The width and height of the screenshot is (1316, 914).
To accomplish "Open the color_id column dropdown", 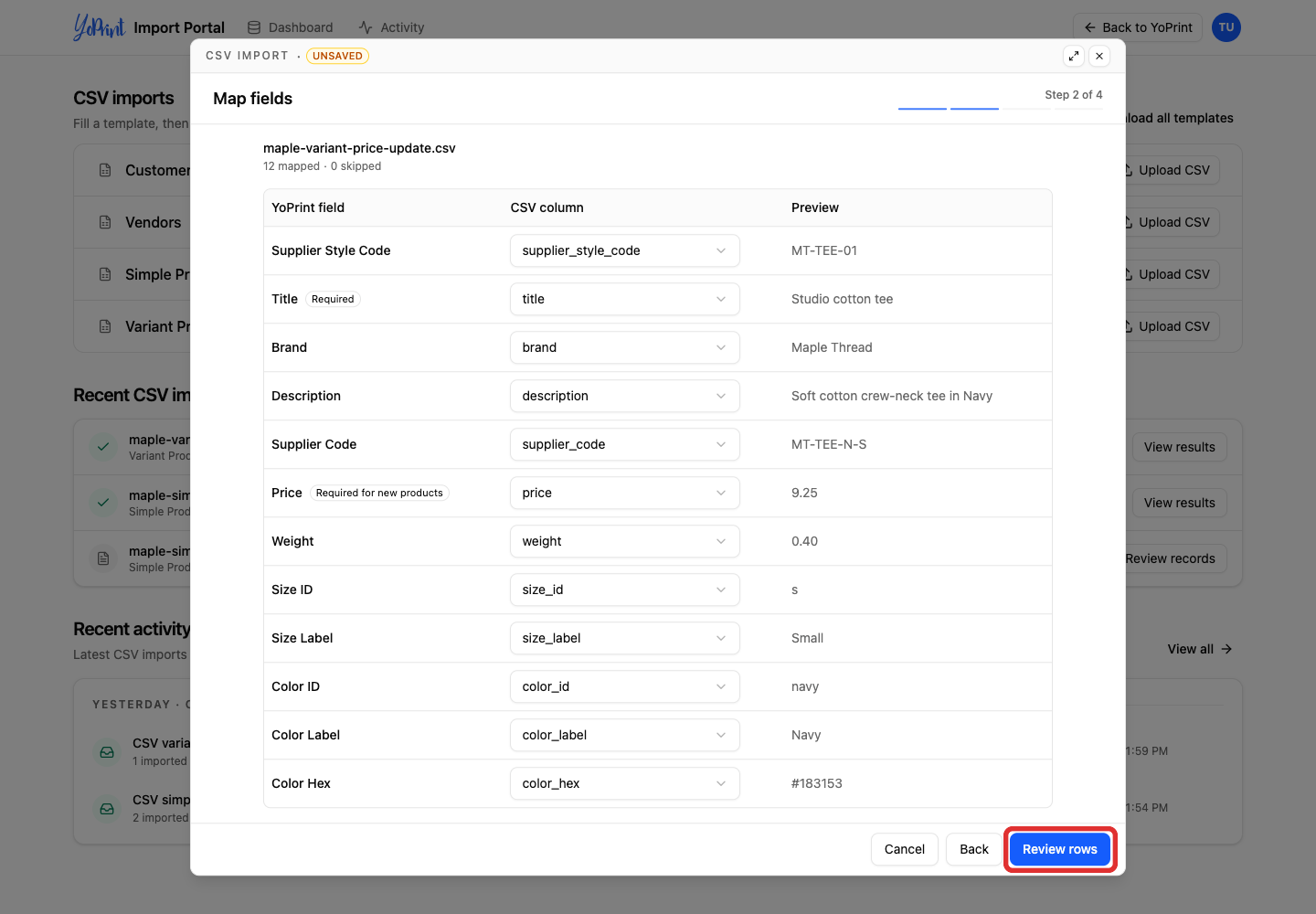I will tap(625, 686).
